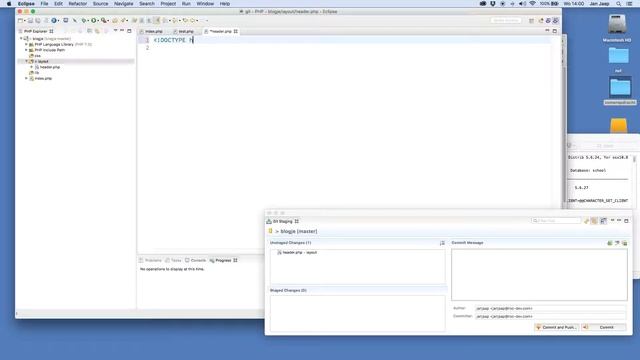Click the Commit button
This screenshot has width=640, height=360.
[604, 327]
